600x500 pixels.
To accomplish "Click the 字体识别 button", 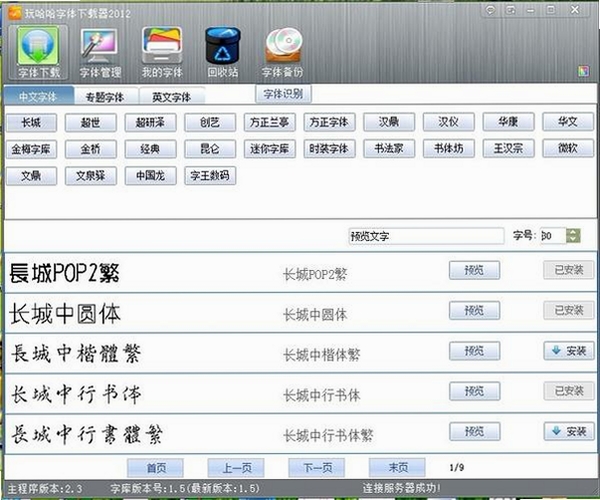I will click(283, 94).
